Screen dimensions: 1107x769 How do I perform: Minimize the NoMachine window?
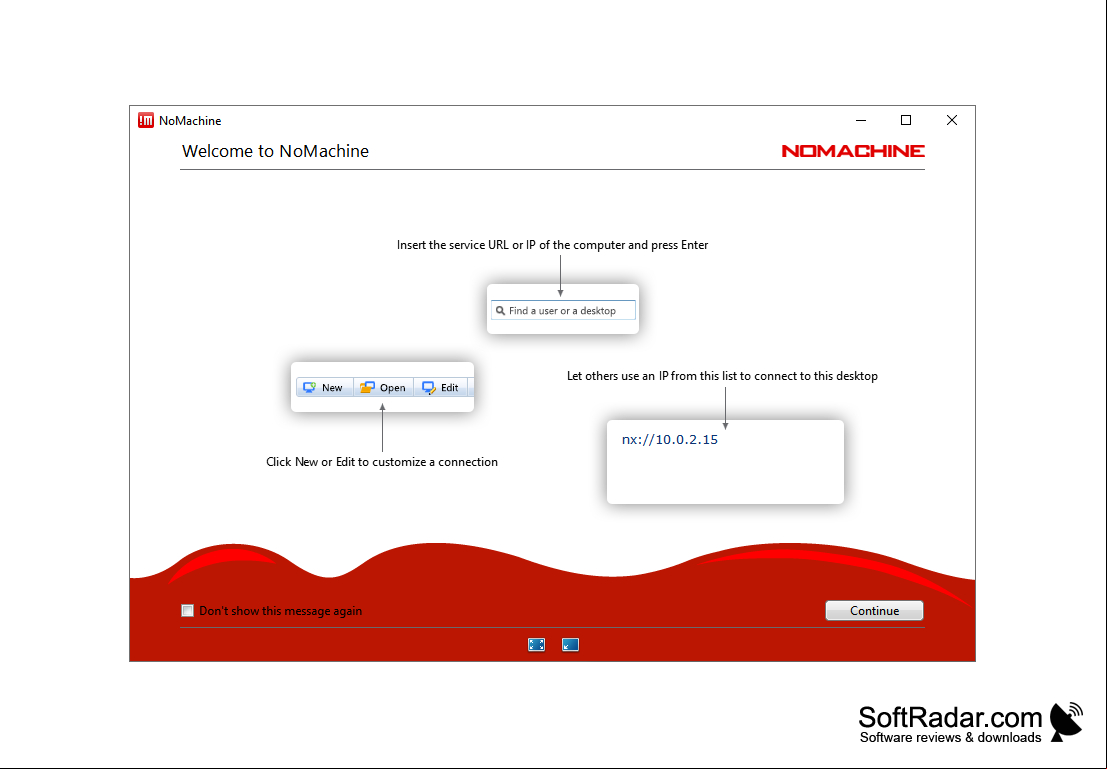[861, 121]
